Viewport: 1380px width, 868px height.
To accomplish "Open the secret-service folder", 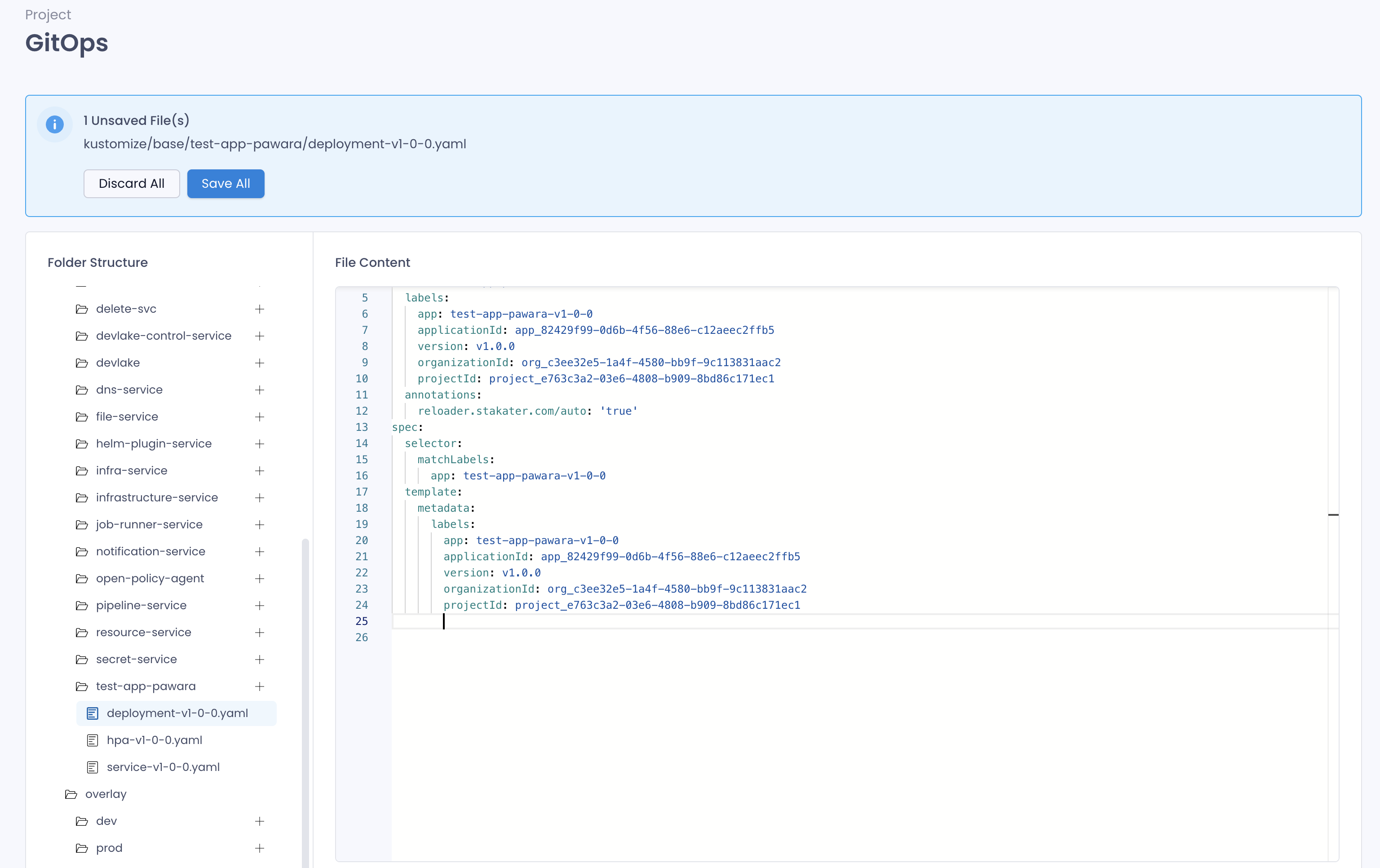I will click(126, 660).
